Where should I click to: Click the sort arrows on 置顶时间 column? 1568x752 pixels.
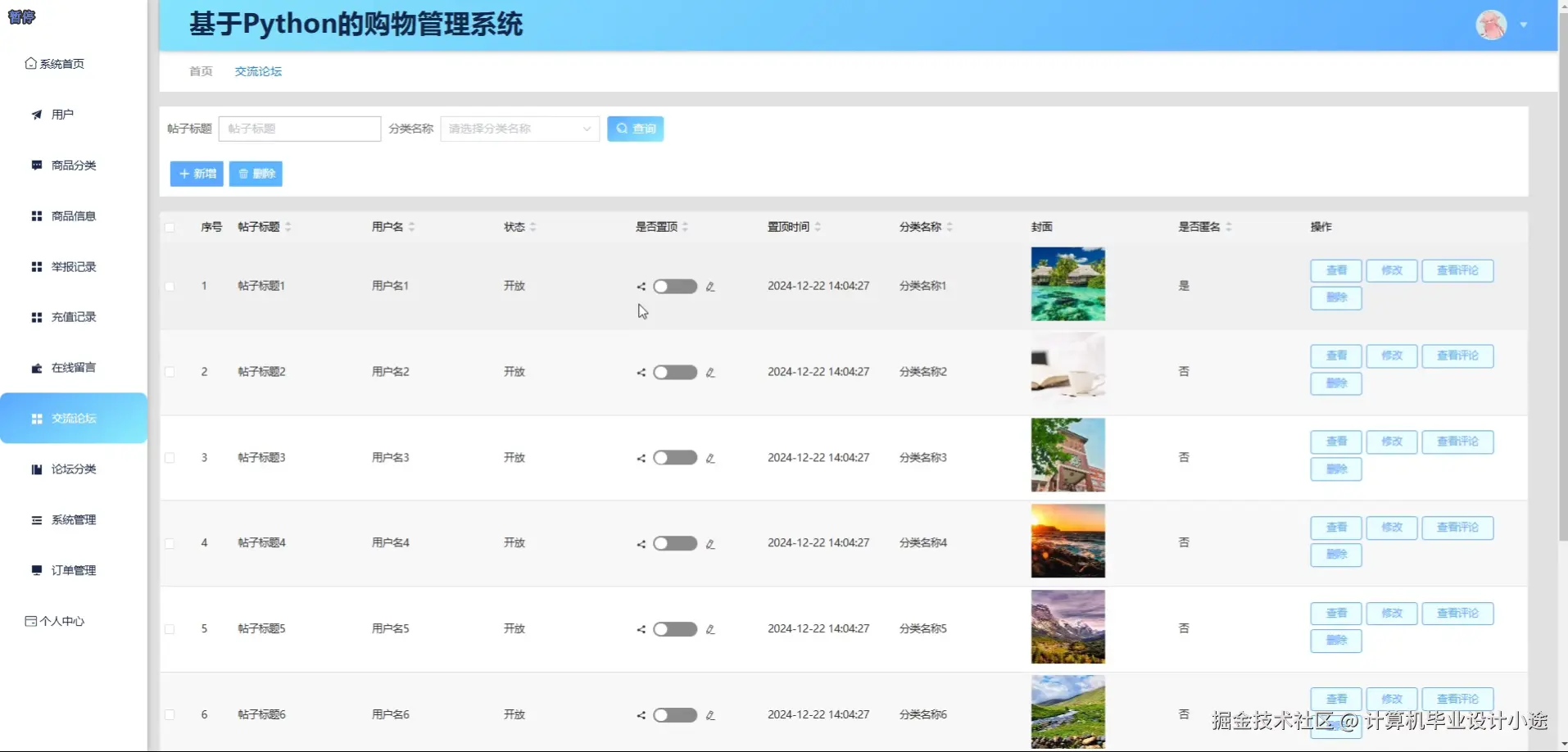pyautogui.click(x=818, y=227)
